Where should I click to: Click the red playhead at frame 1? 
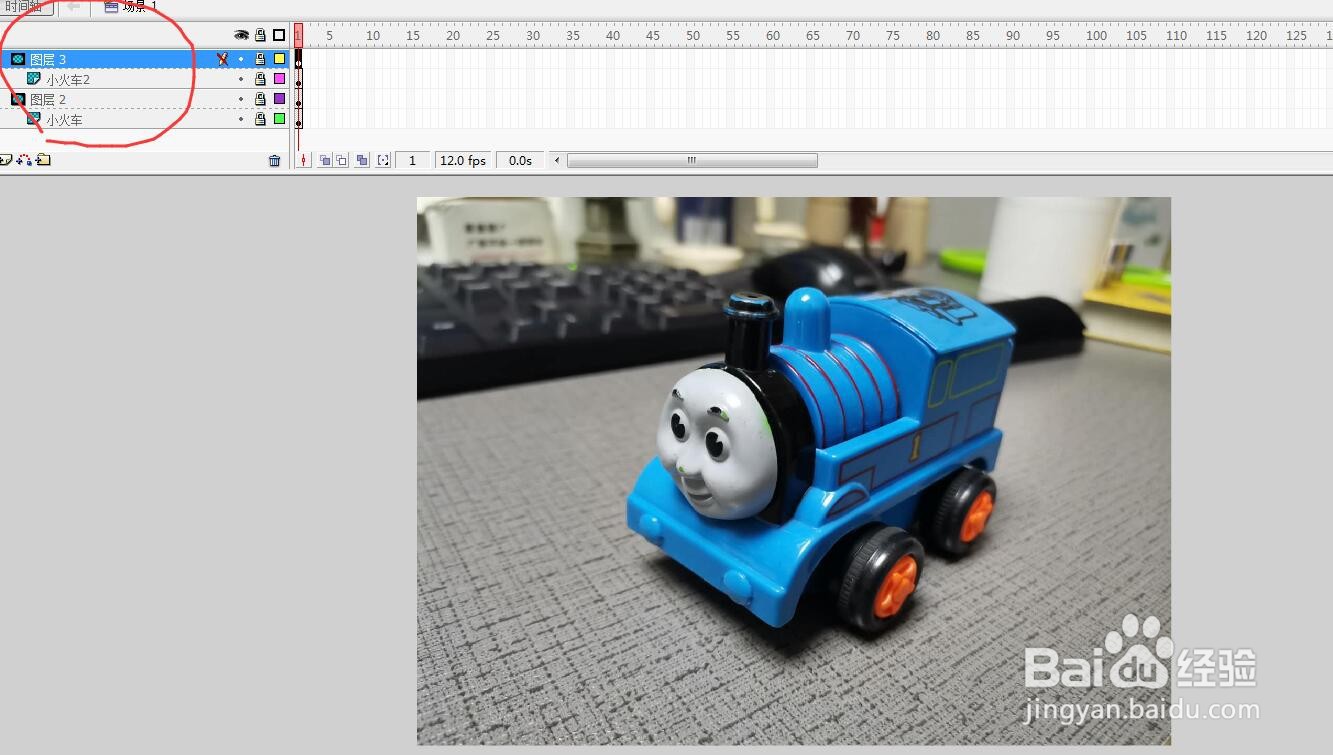(x=298, y=35)
